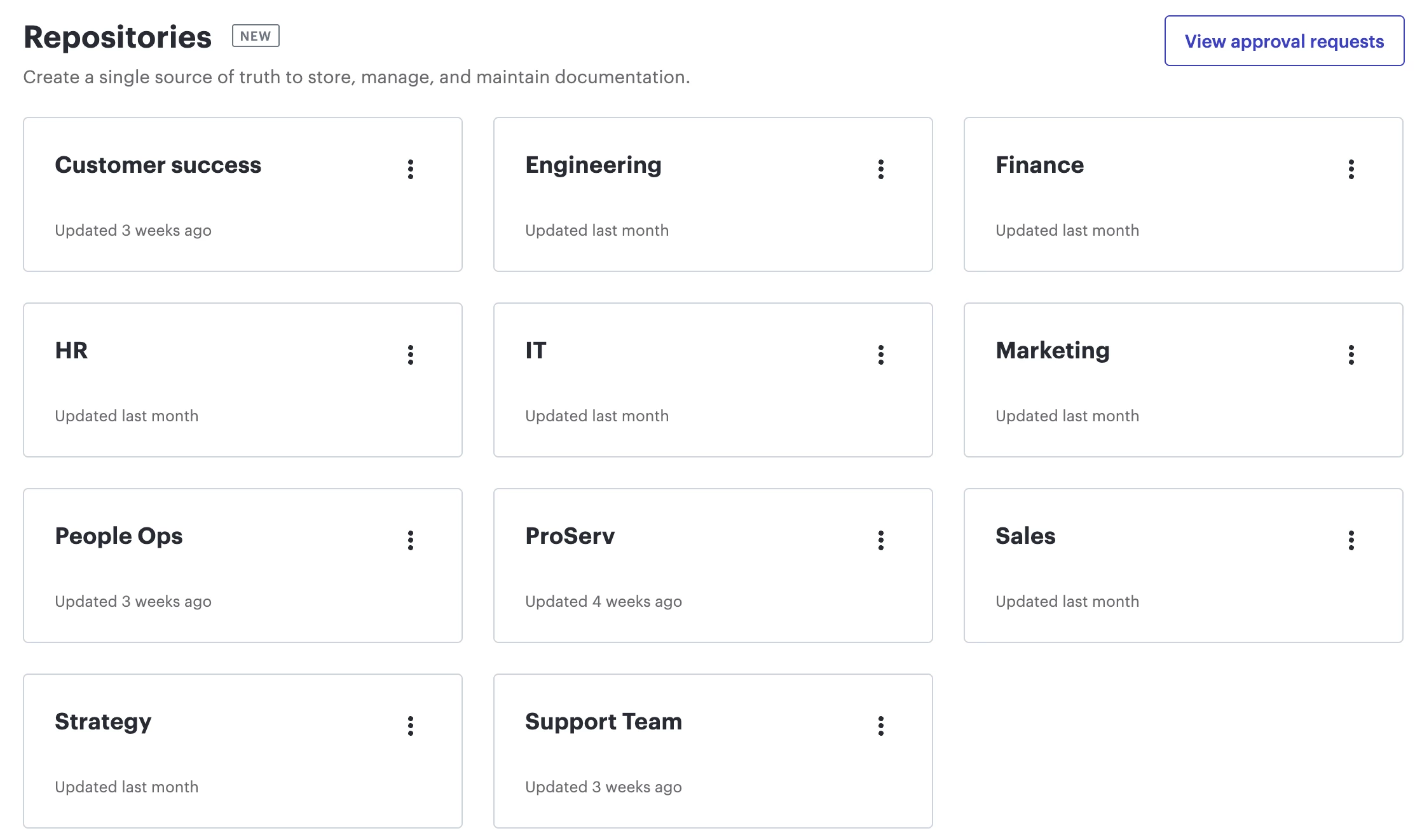Show options for People Ops repository

click(411, 540)
